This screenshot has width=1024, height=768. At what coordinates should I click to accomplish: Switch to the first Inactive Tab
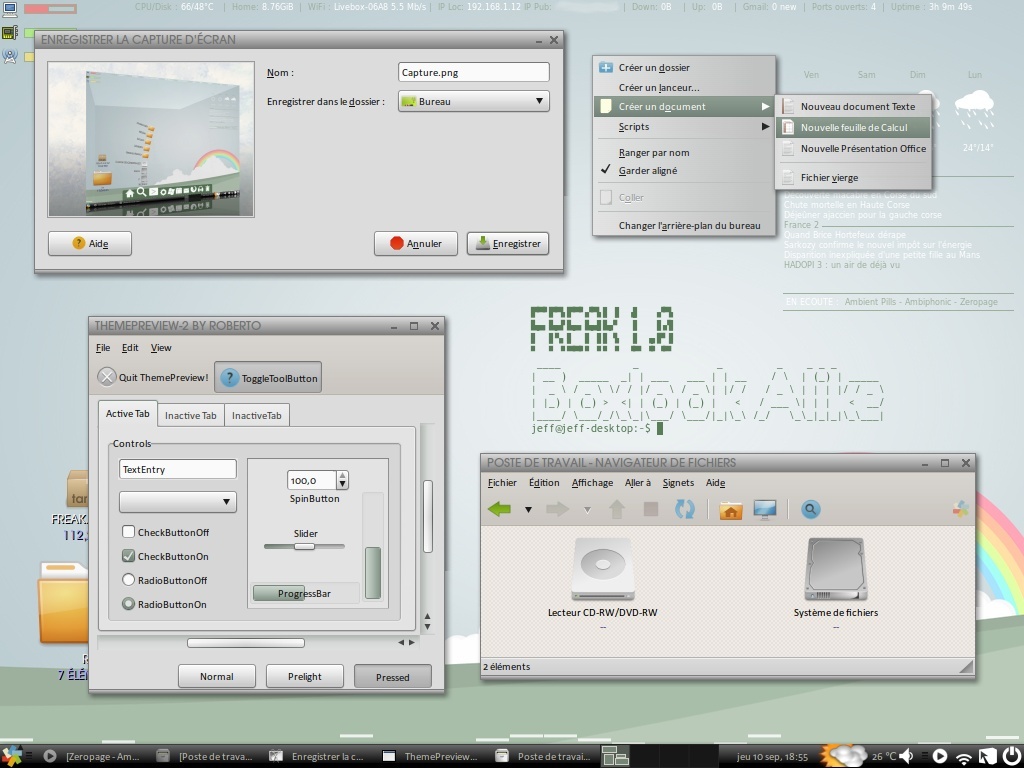(191, 415)
